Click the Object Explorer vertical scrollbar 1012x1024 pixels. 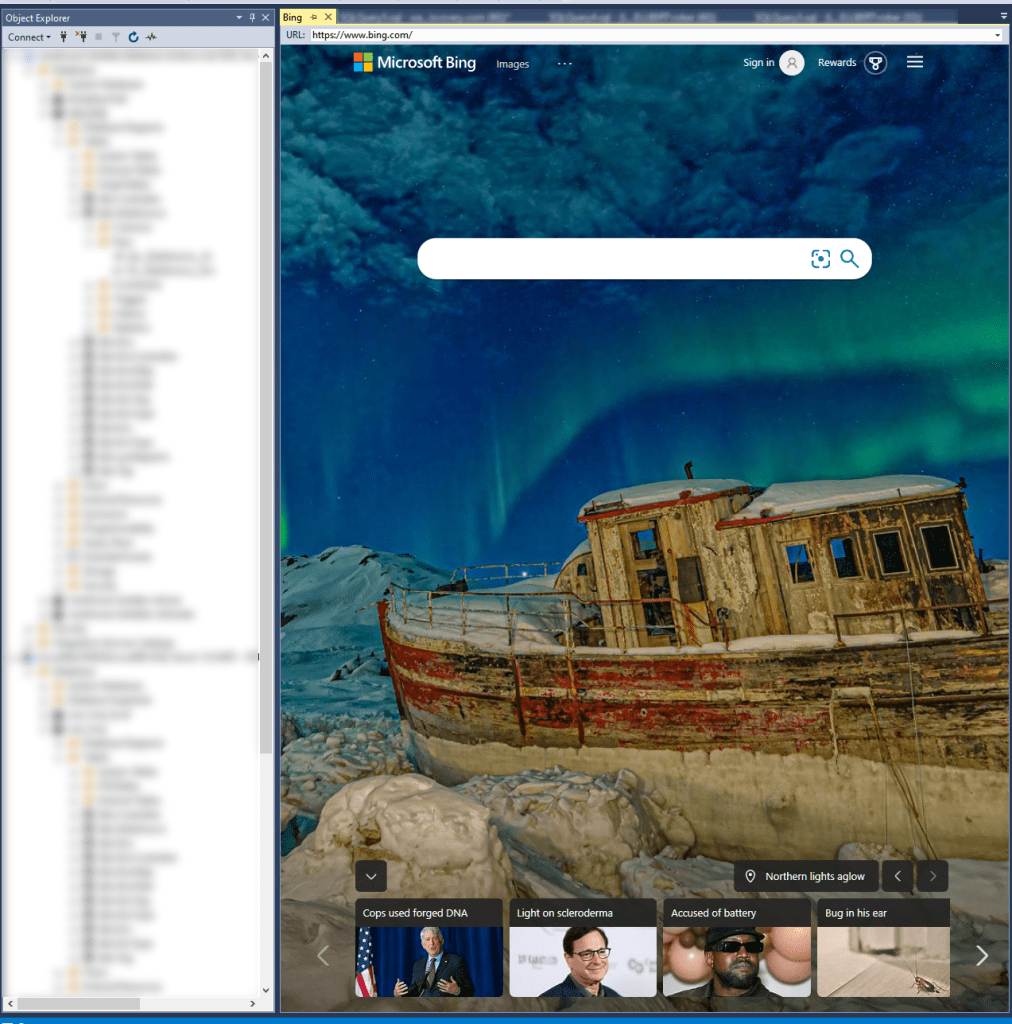265,400
